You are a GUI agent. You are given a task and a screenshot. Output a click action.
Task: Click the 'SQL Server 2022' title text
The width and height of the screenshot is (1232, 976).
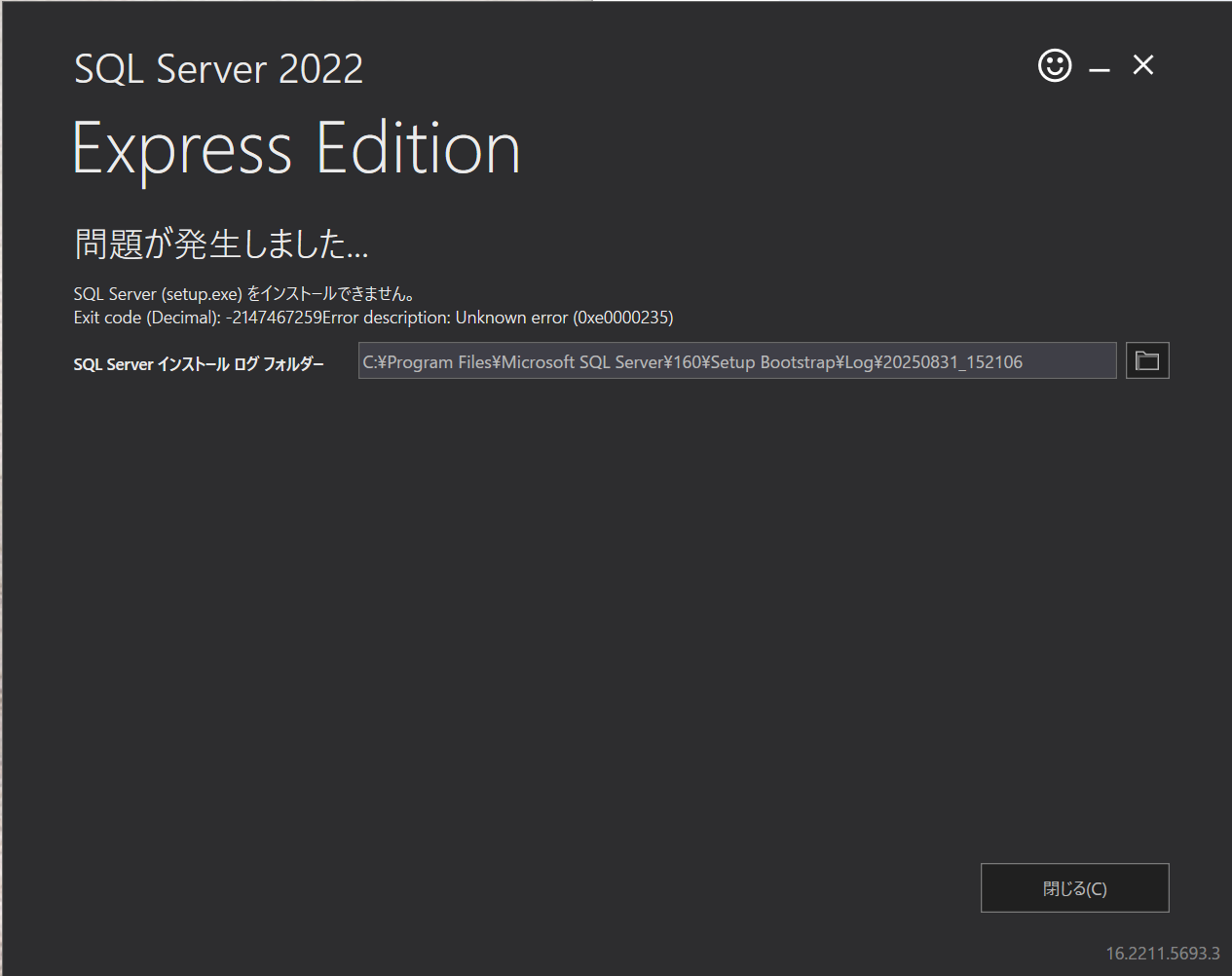tap(219, 68)
